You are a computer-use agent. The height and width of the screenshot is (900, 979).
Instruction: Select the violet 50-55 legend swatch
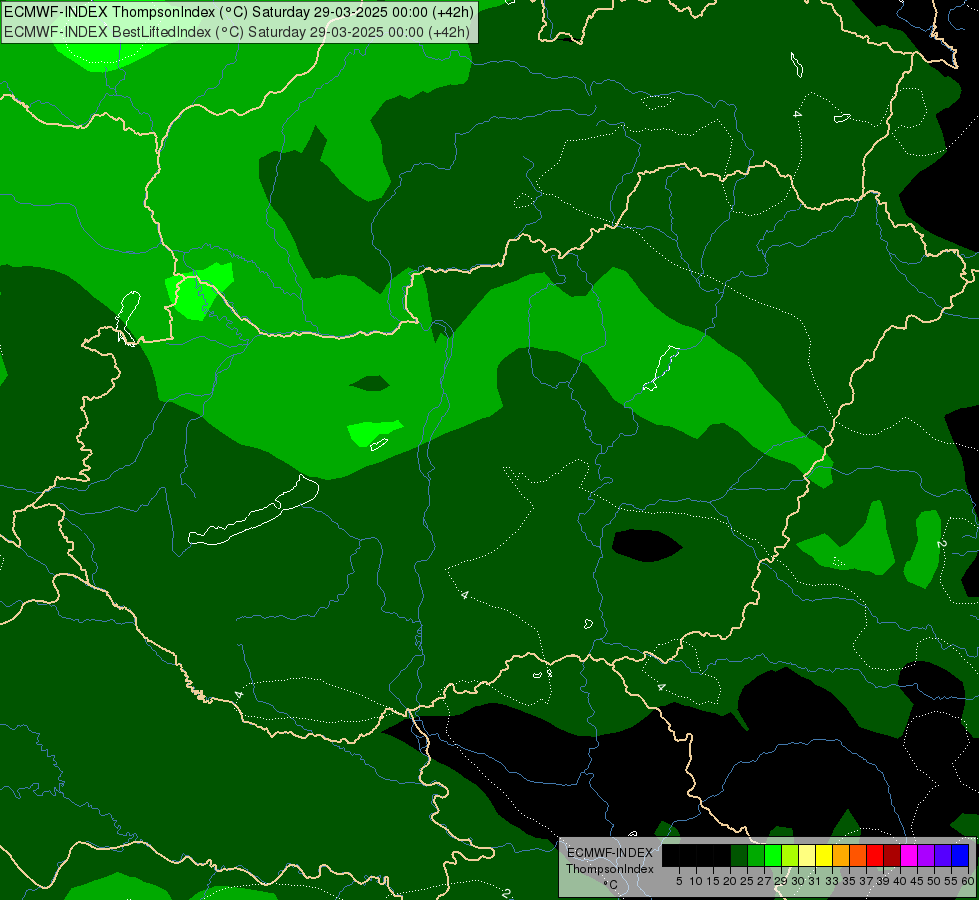tap(943, 855)
